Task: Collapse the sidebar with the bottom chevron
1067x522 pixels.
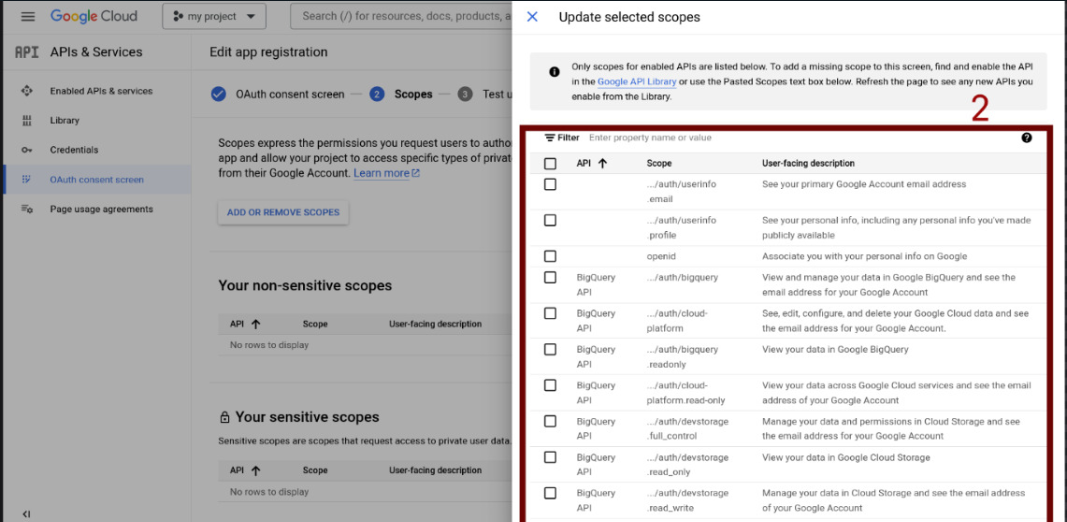Action: point(27,514)
